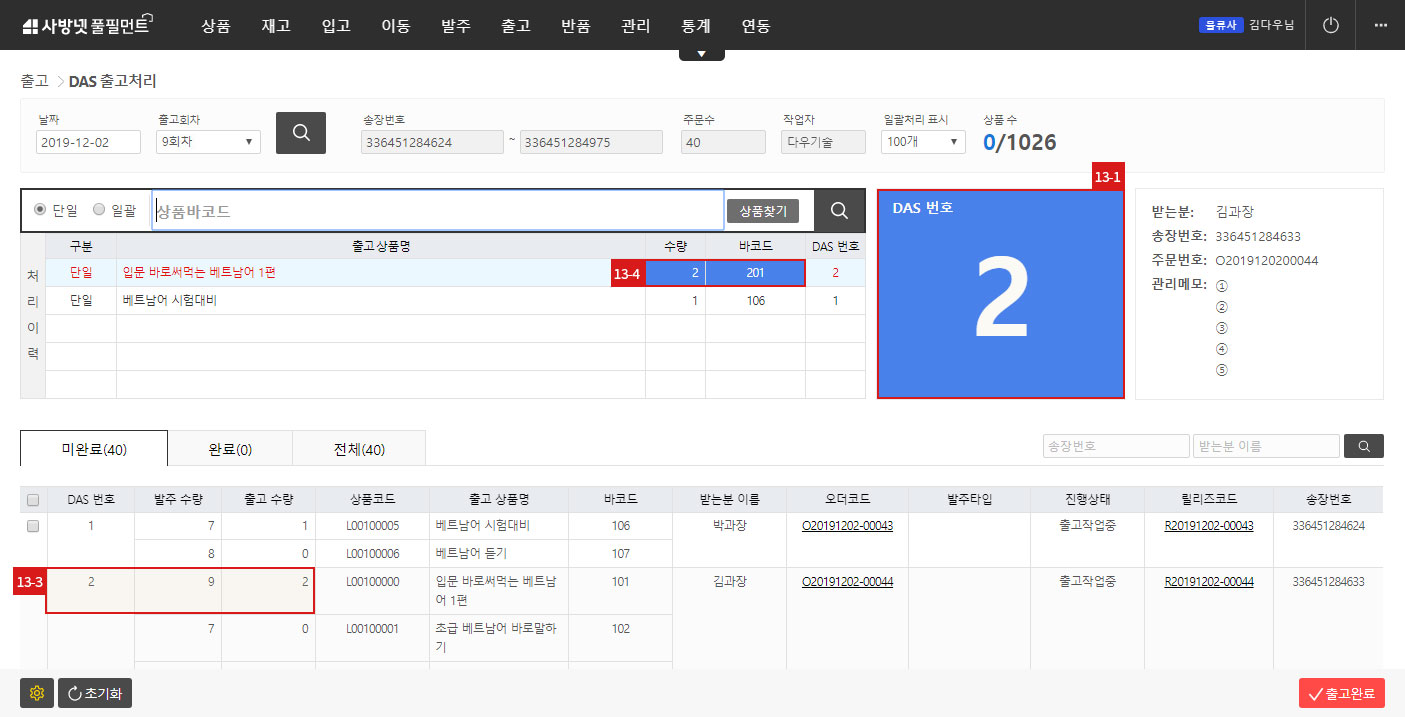Open settings with the gear icon bottom left
The image size is (1405, 717).
(x=37, y=692)
